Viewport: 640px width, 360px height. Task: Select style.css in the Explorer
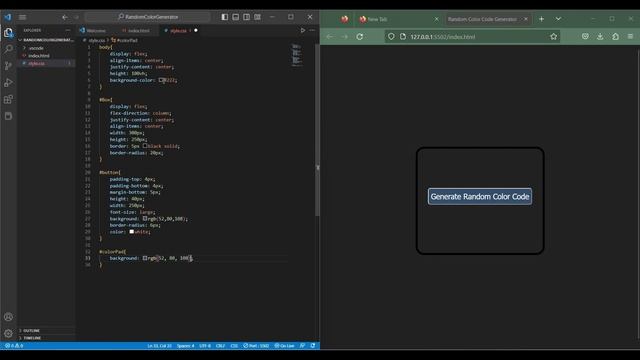46,63
